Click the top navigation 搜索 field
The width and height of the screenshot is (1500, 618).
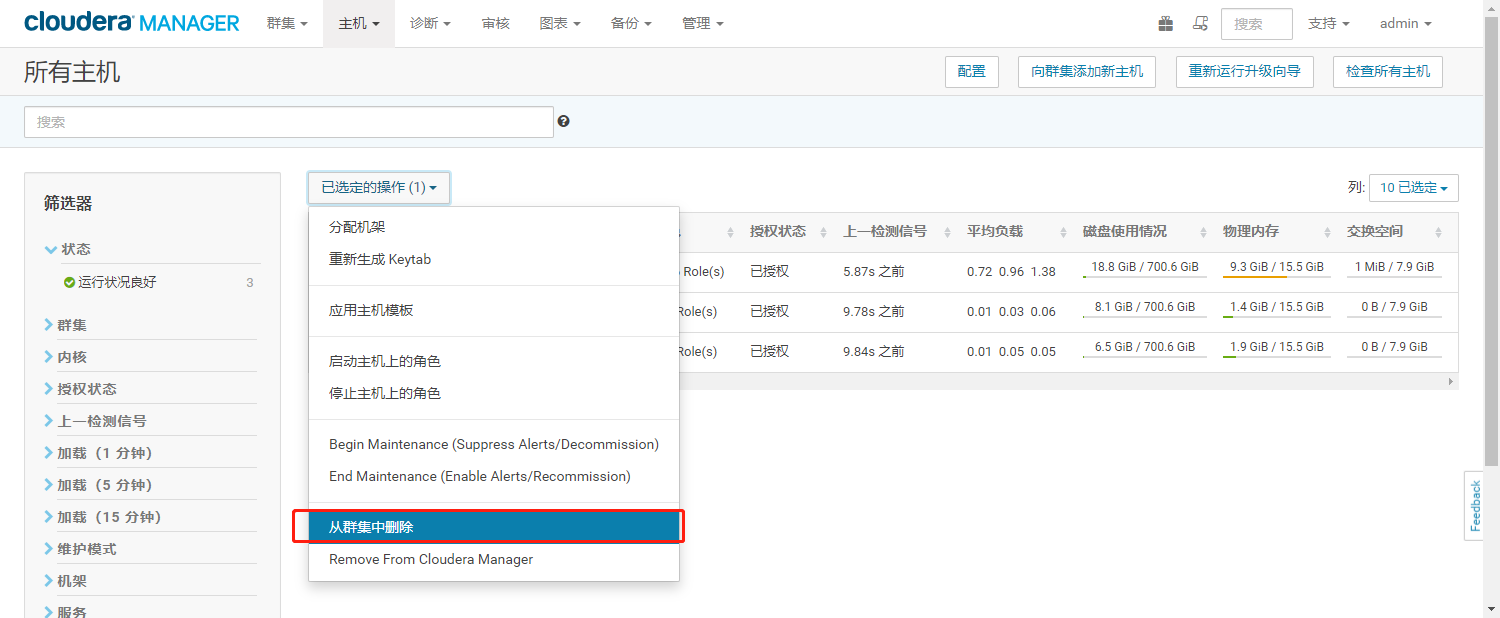click(1257, 24)
